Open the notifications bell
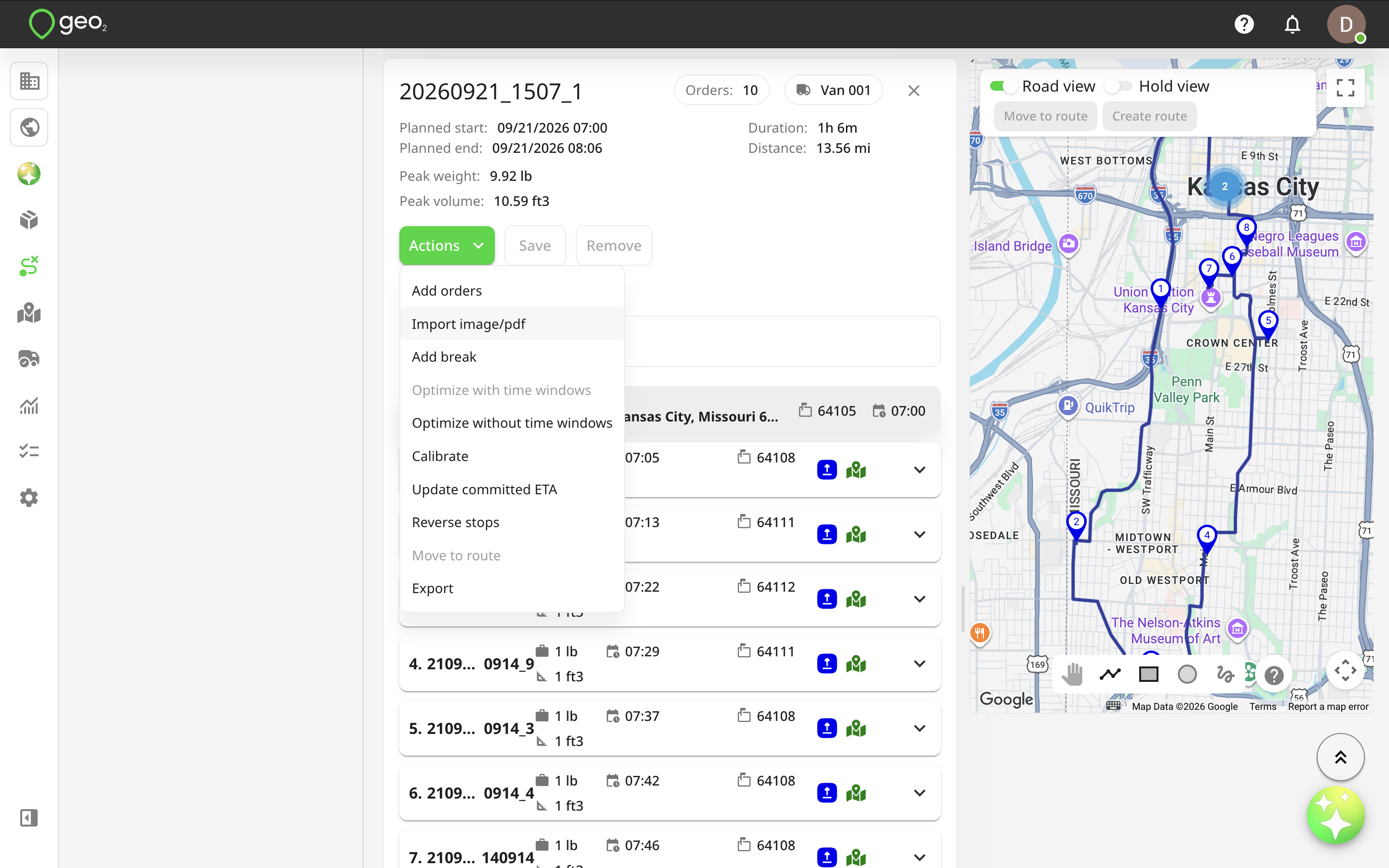 point(1292,24)
